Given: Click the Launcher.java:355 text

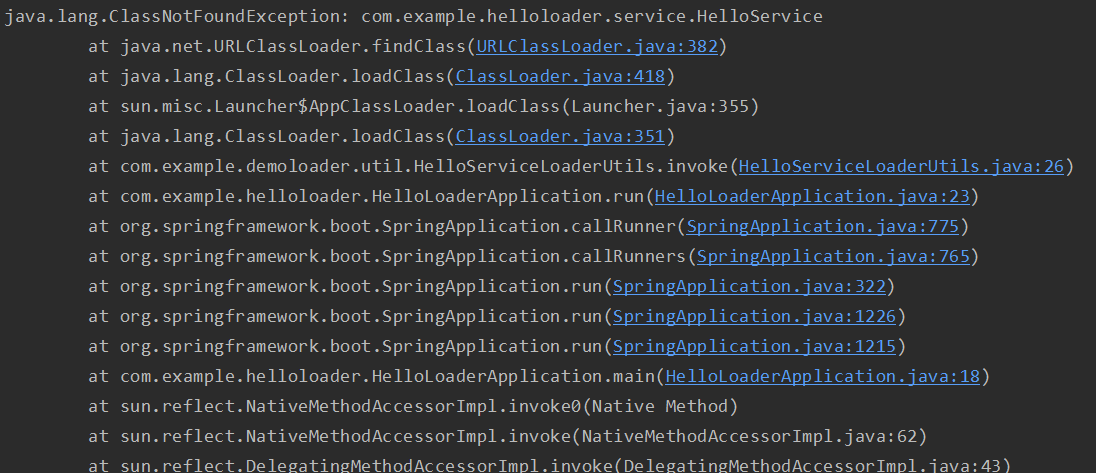Looking at the screenshot, I should 660,107.
